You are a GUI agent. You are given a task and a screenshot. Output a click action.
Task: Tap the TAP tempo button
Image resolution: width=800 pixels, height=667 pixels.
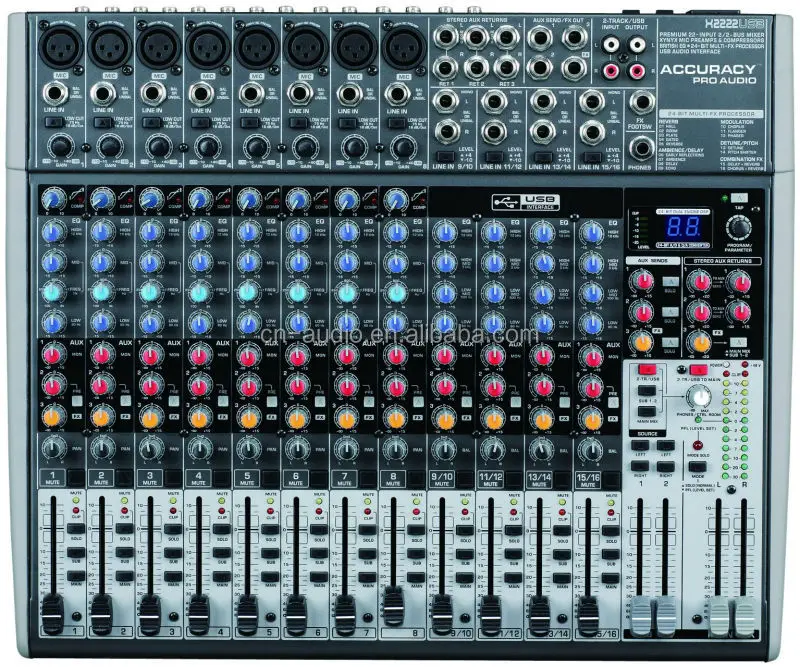739,198
